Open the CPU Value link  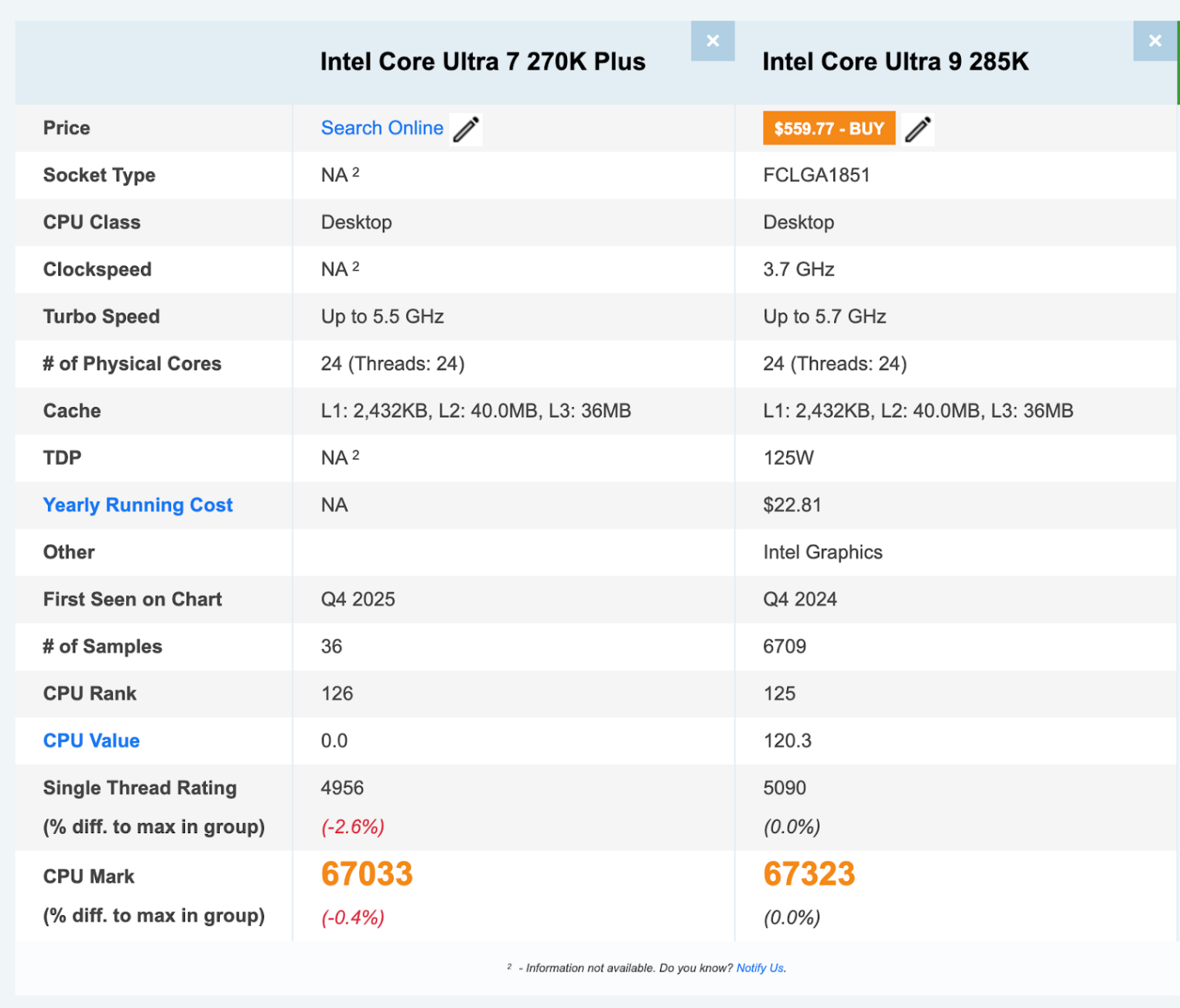click(x=91, y=740)
